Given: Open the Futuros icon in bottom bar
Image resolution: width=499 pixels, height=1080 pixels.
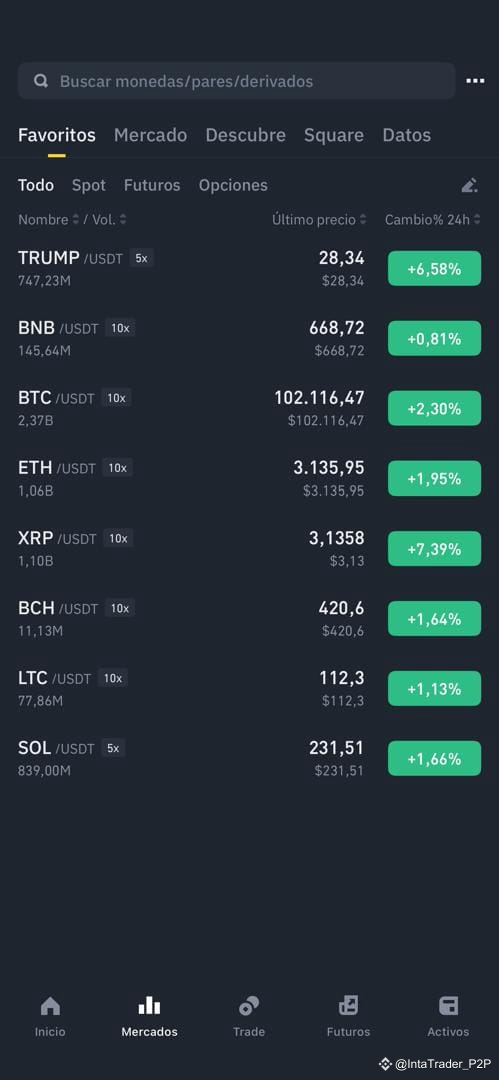Looking at the screenshot, I should coord(348,1006).
